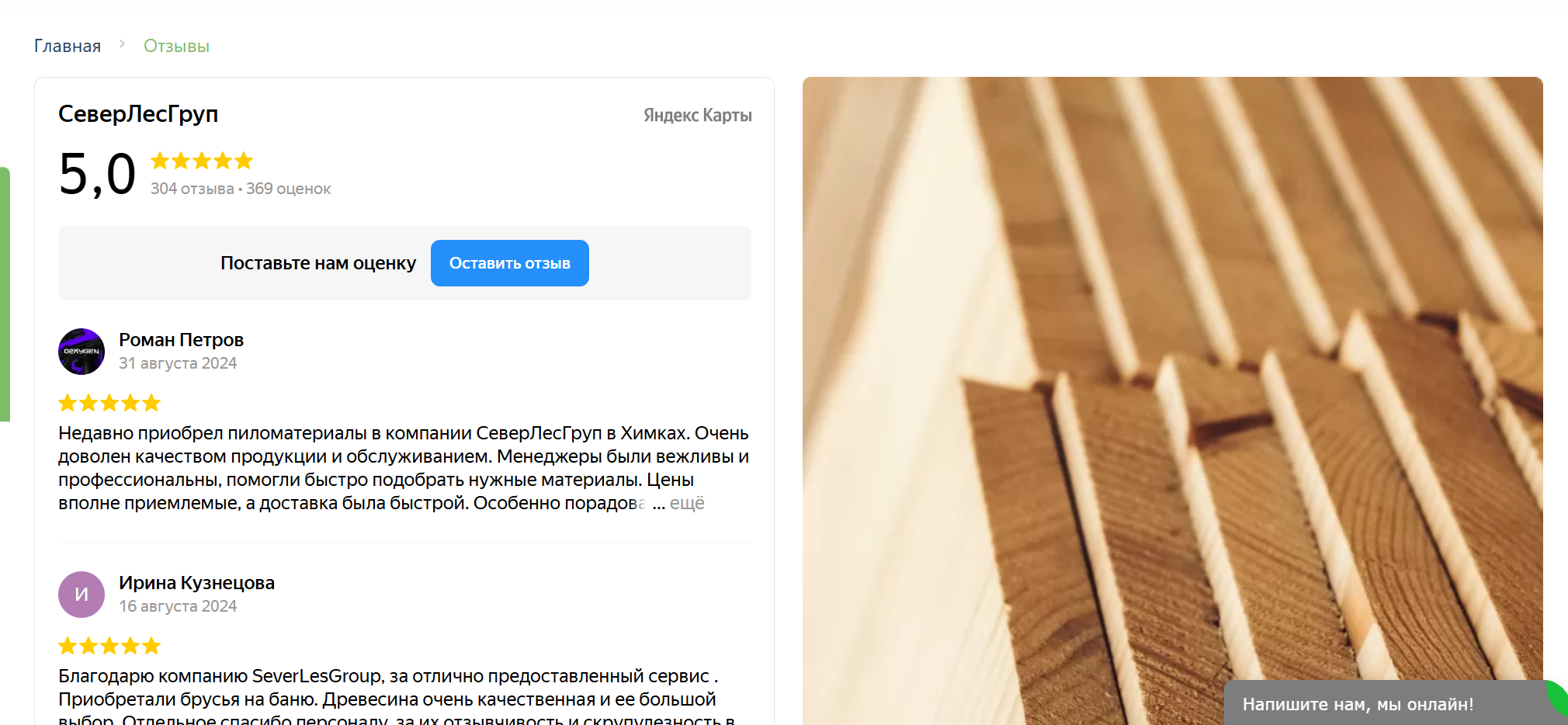This screenshot has height=725, width=1568.
Task: Select the Отзывы breadcrumb item
Action: click(176, 46)
